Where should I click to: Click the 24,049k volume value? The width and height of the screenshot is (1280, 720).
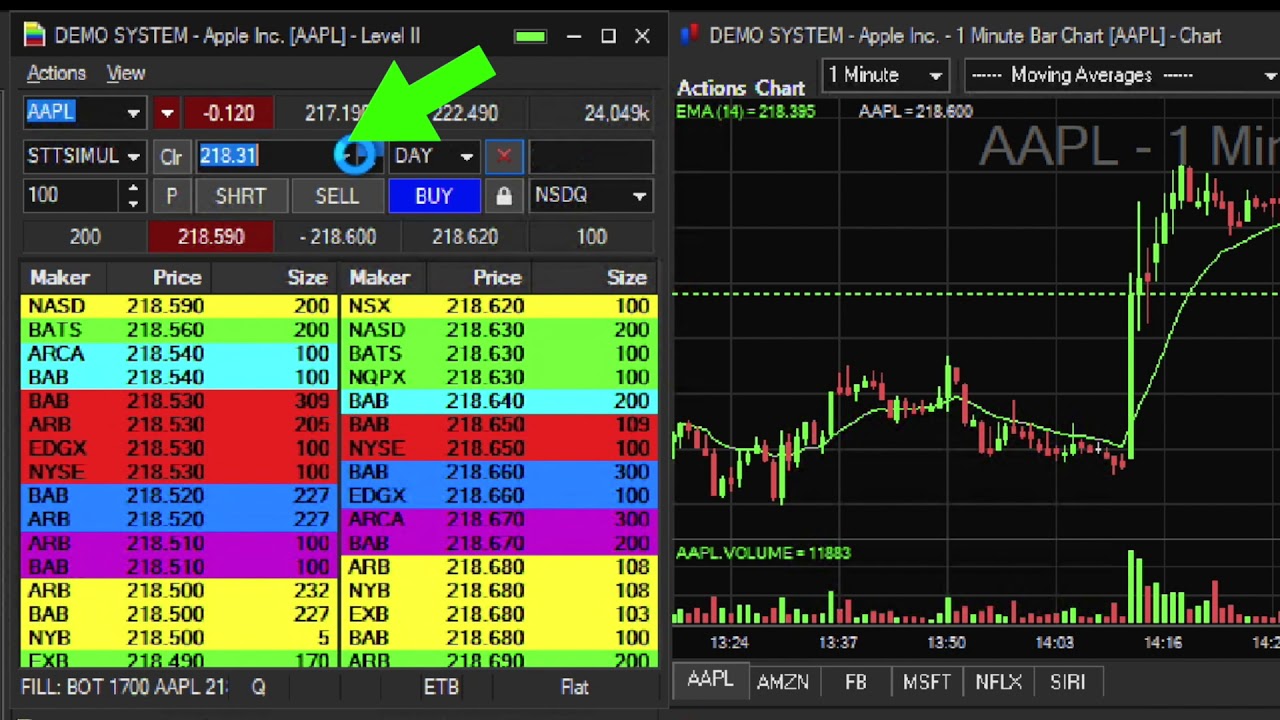pyautogui.click(x=617, y=114)
